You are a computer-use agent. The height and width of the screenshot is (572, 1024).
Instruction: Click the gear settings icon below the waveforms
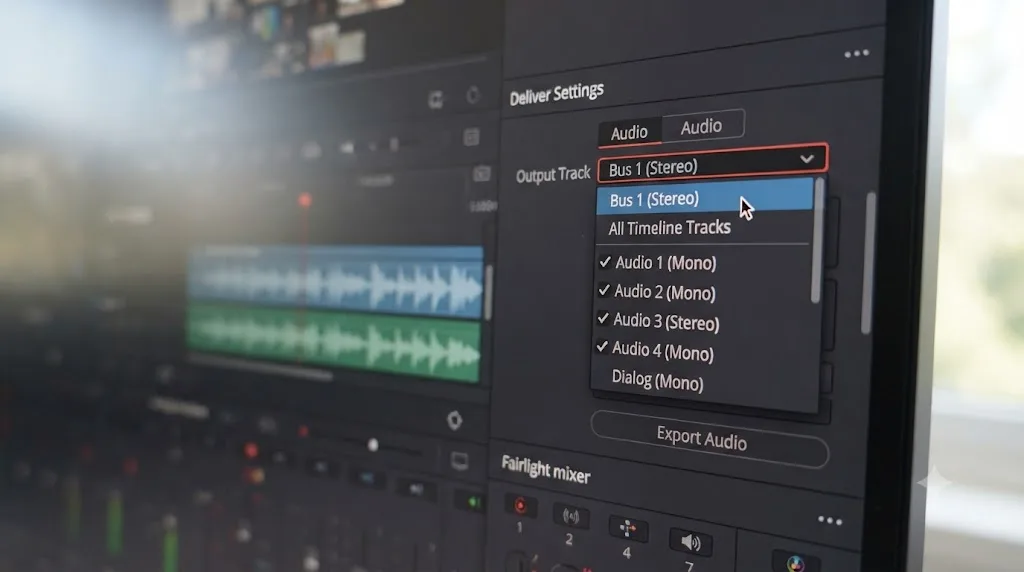coord(455,420)
